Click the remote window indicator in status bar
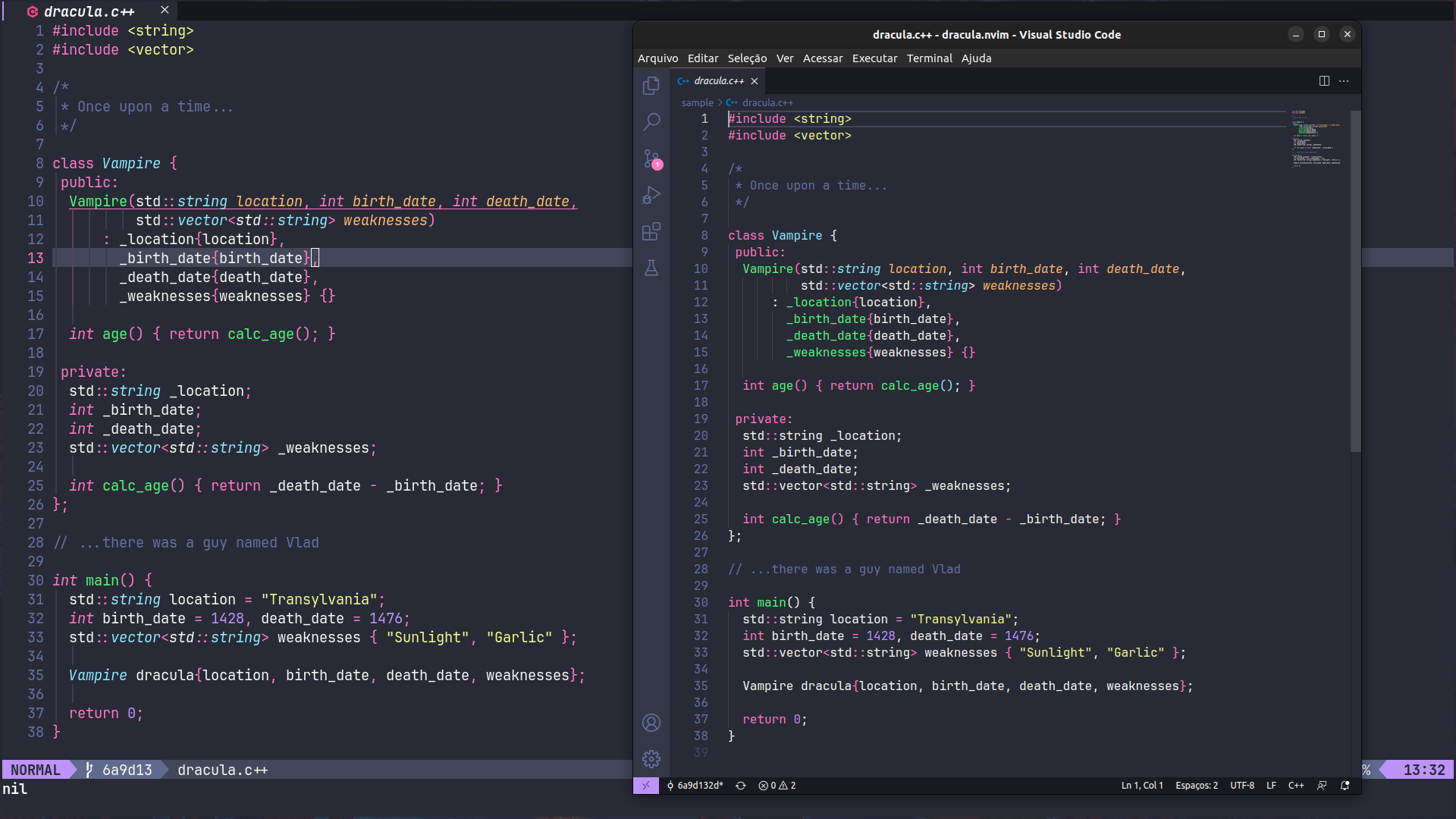This screenshot has width=1456, height=819. click(x=646, y=786)
